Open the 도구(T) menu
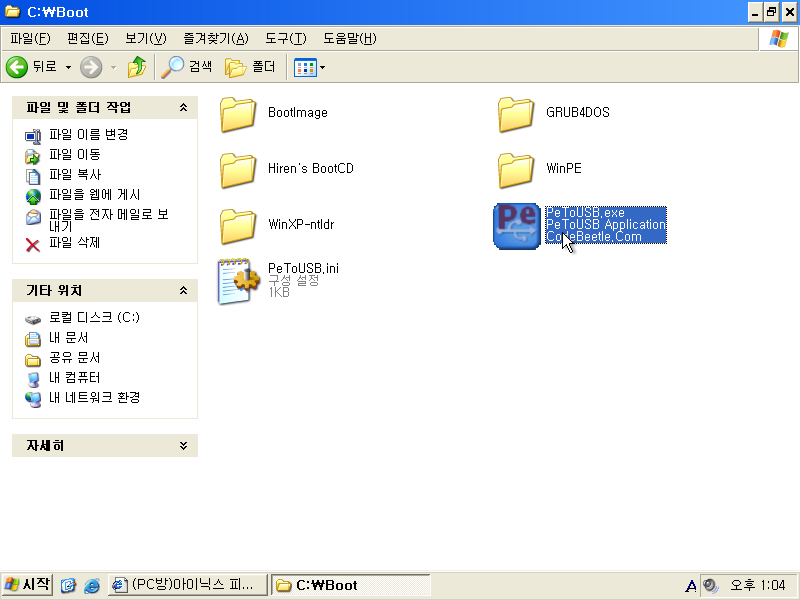This screenshot has height=600, width=800. point(286,38)
